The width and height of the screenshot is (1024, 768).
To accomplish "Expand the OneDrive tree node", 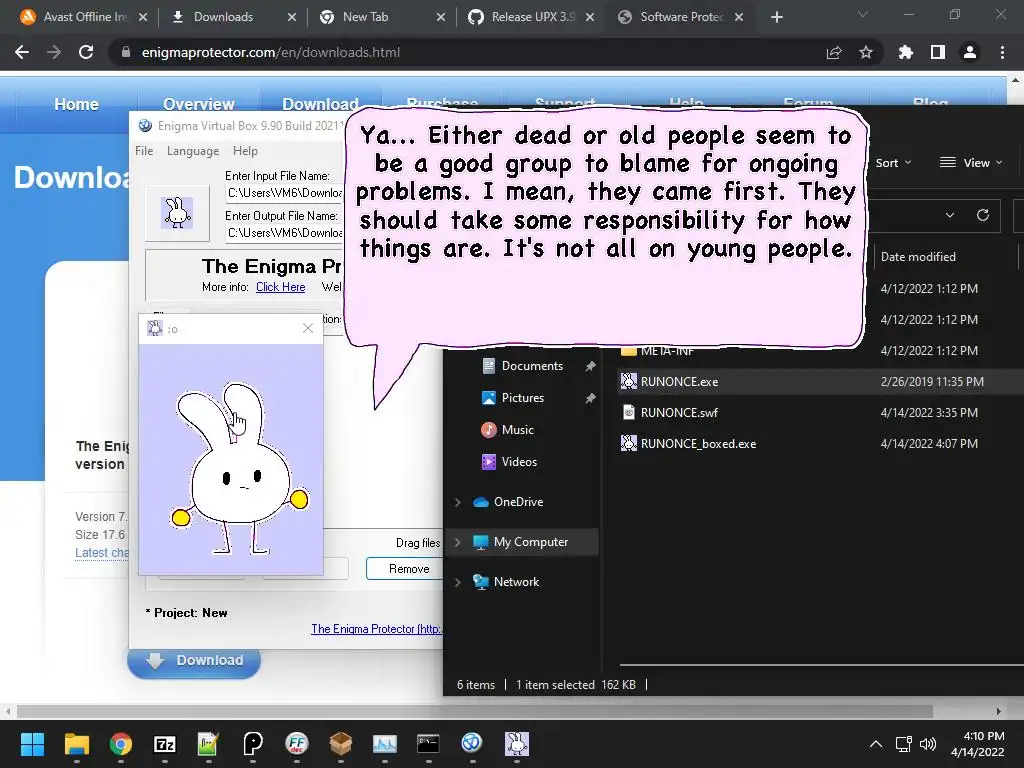I will point(458,502).
